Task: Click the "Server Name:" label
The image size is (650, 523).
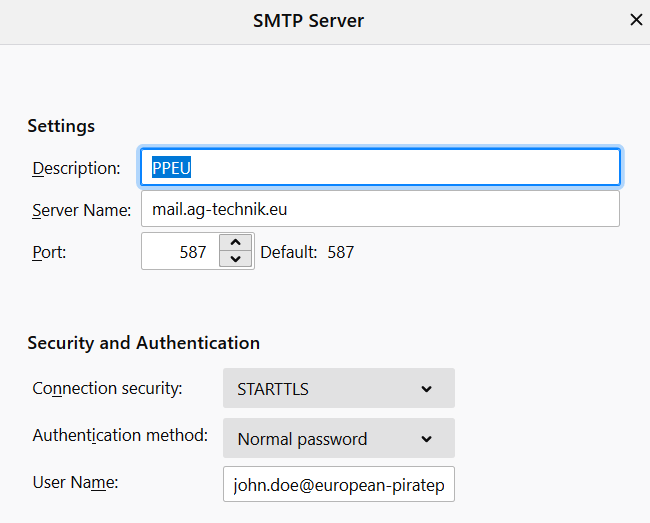Action: coord(81,210)
